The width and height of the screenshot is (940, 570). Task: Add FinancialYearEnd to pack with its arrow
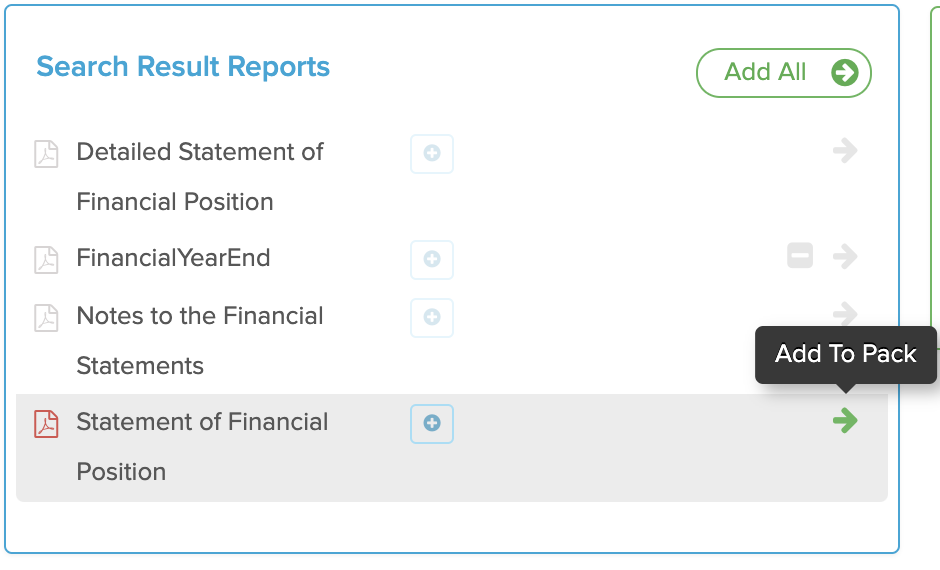[845, 257]
